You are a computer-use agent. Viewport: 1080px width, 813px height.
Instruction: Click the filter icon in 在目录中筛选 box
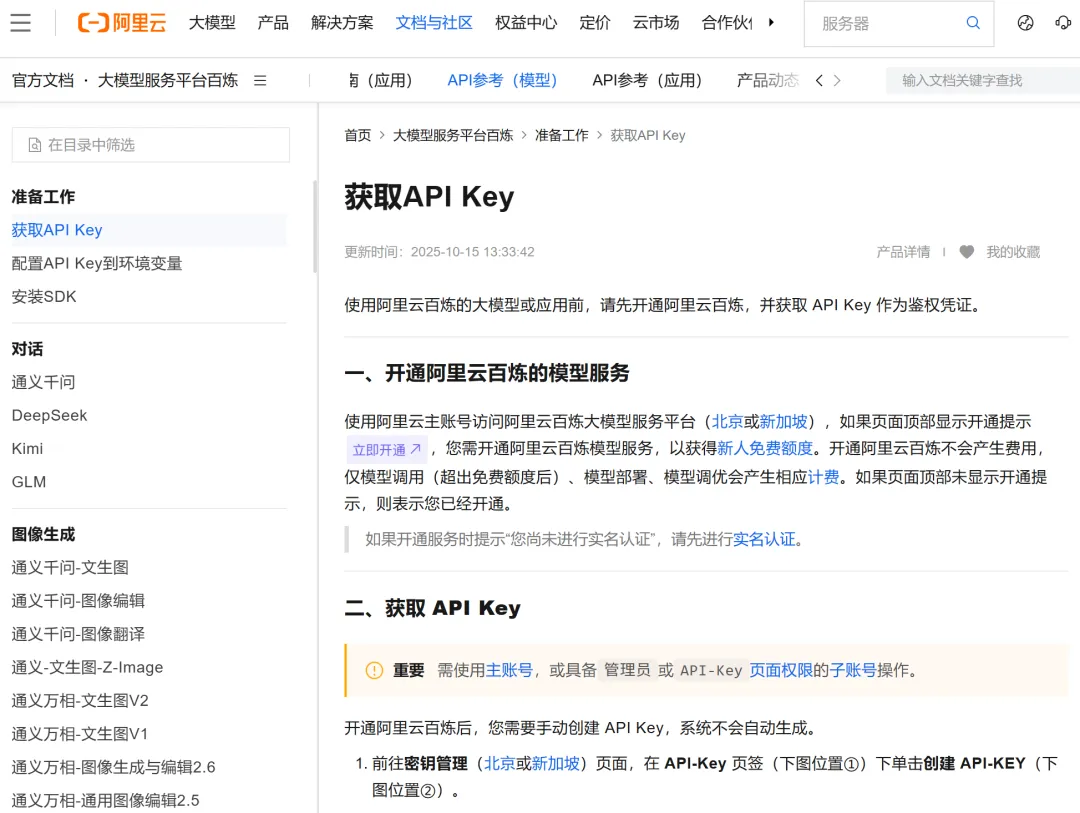tap(34, 145)
